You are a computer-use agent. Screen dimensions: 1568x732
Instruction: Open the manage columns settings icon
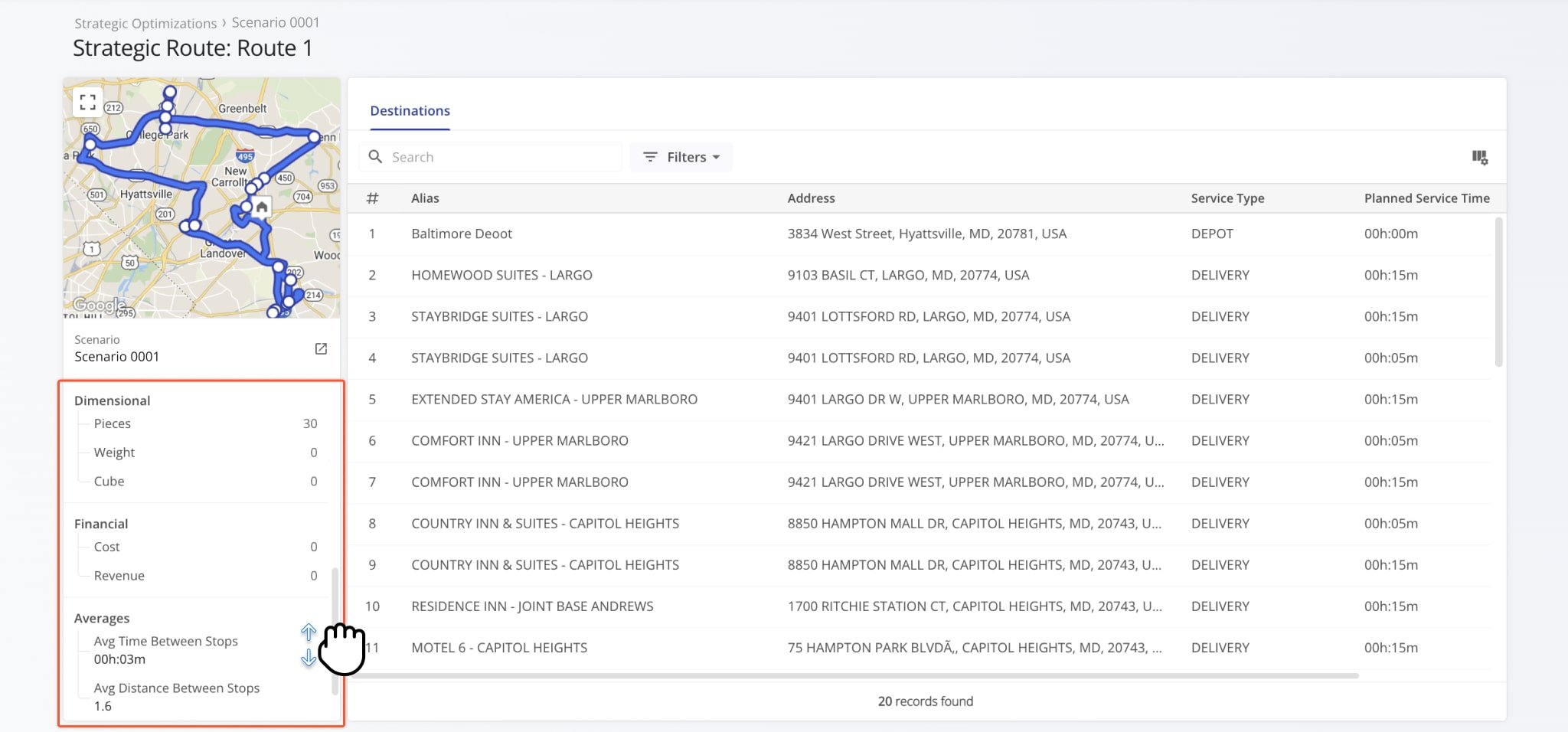(1479, 156)
